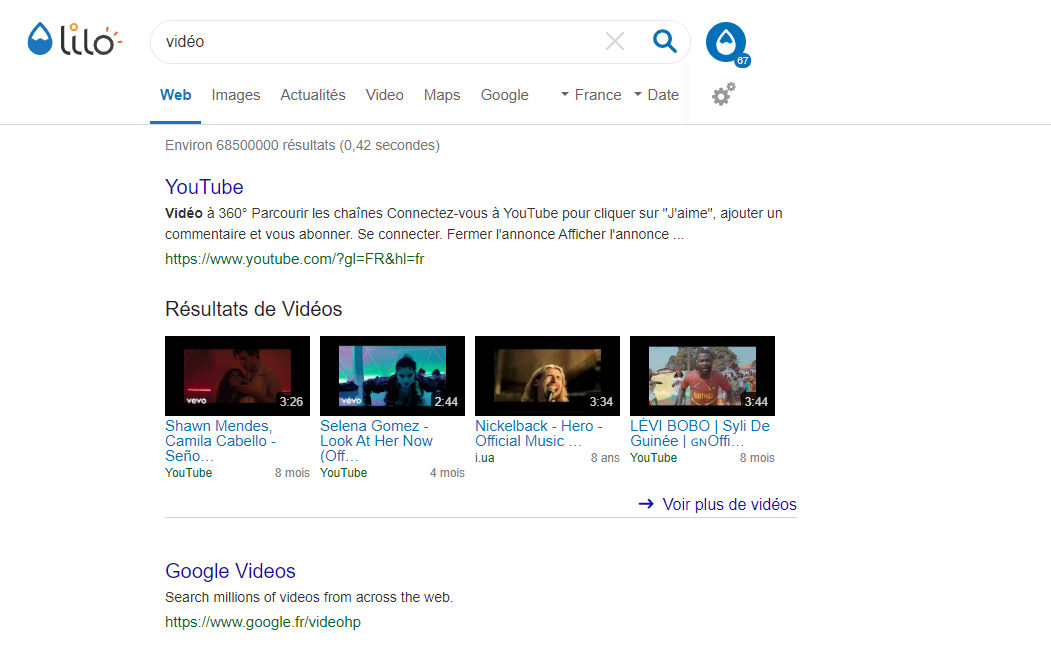Open the Google Videos result title
This screenshot has width=1051, height=655.
(230, 571)
